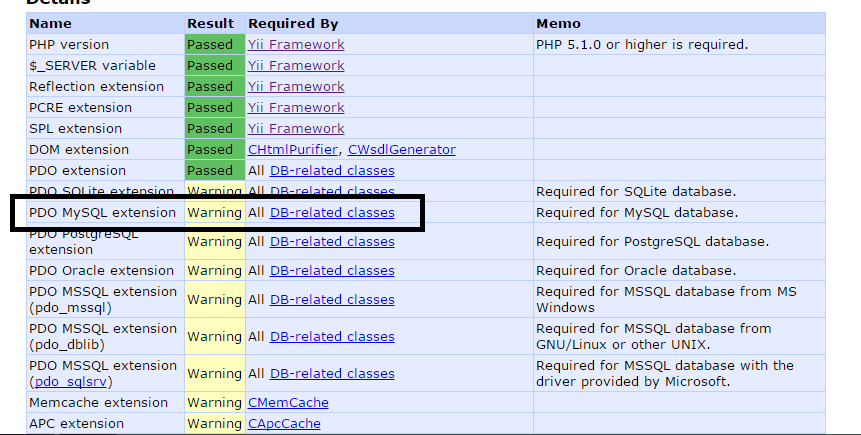This screenshot has height=435, width=861.
Task: Select the Memcache extension name cell
Action: click(x=105, y=403)
